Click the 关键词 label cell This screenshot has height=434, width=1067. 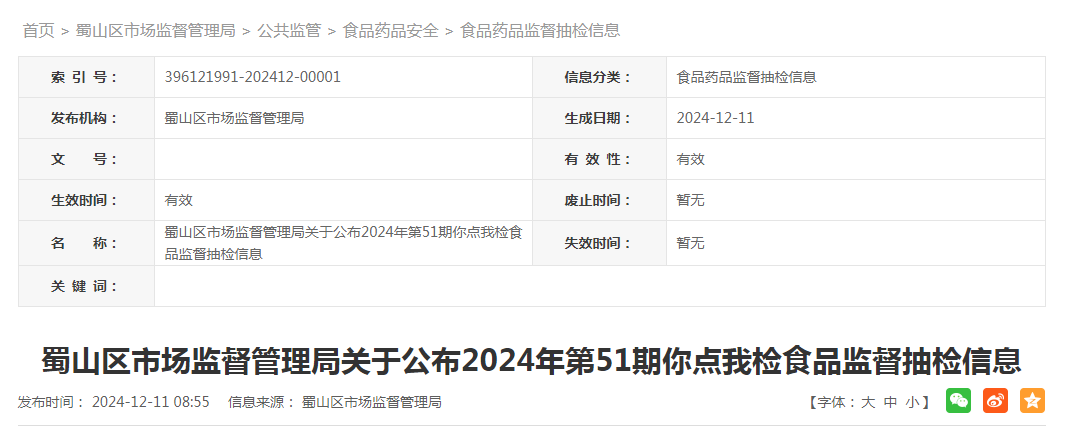(86, 286)
